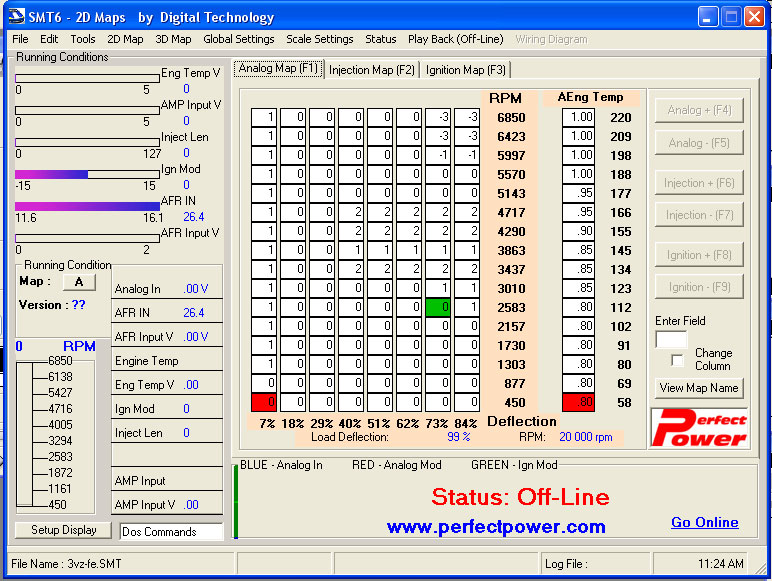Image resolution: width=772 pixels, height=581 pixels.
Task: Click the RPM column header
Action: click(505, 98)
